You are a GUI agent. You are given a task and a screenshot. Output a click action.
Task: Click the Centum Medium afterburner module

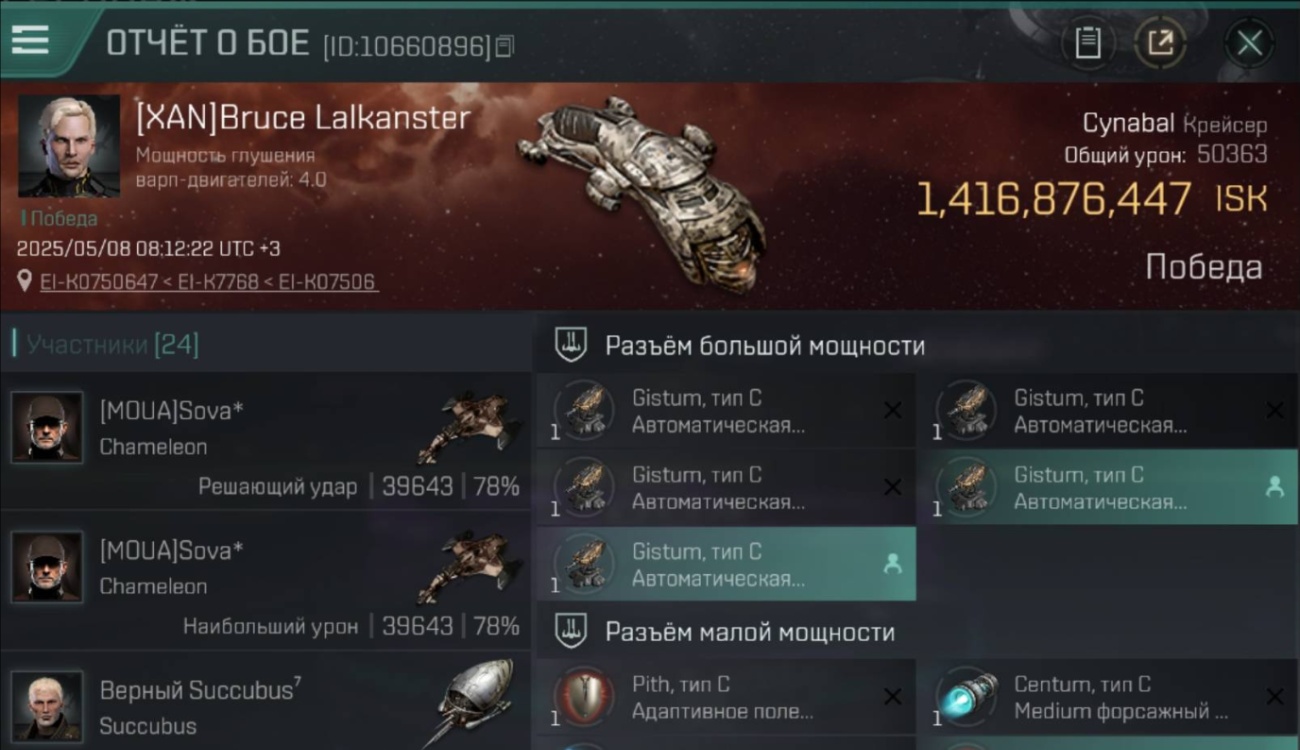1108,697
